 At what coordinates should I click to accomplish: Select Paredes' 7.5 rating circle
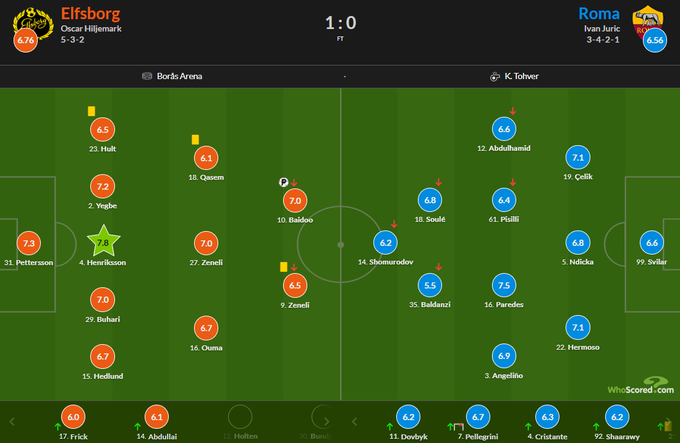504,285
